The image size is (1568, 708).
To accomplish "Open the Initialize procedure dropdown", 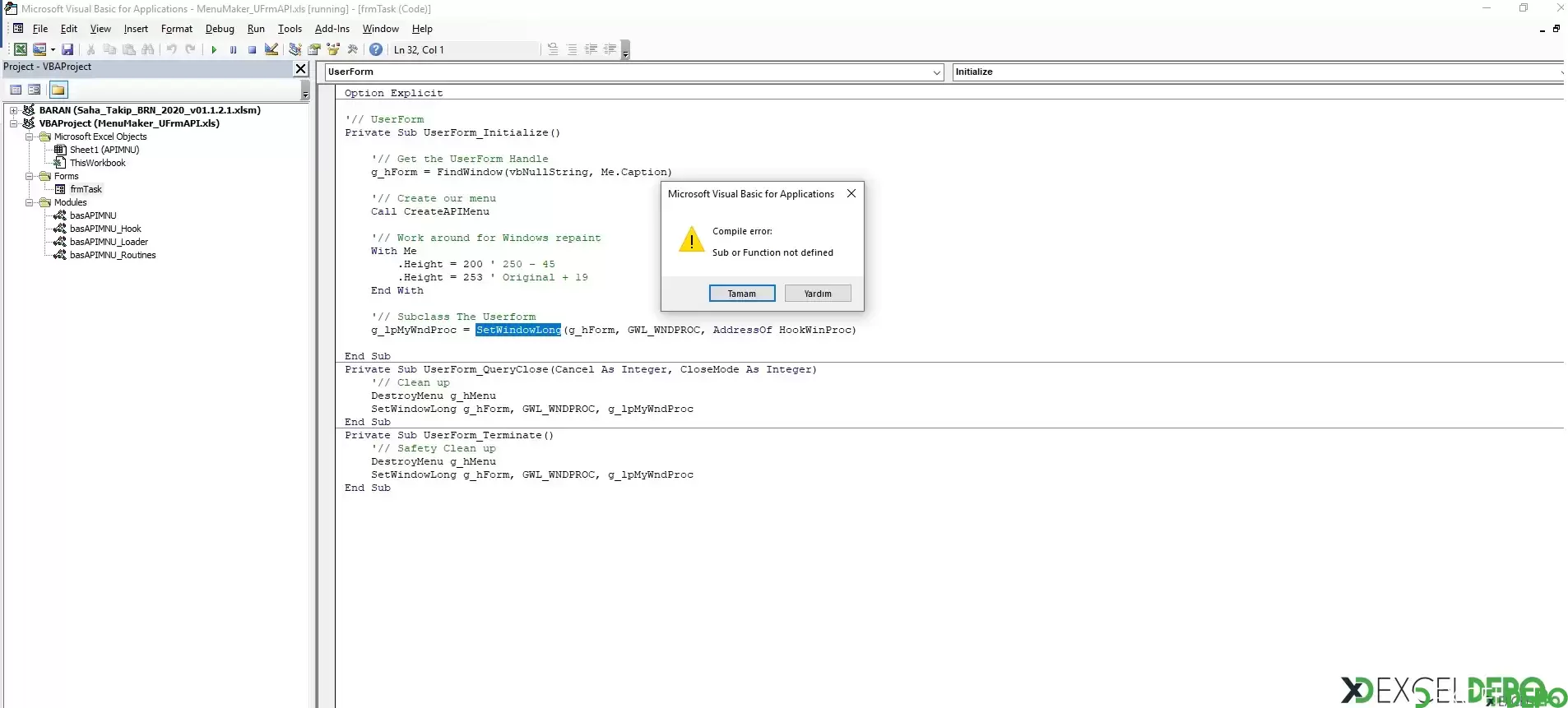I will [1561, 72].
